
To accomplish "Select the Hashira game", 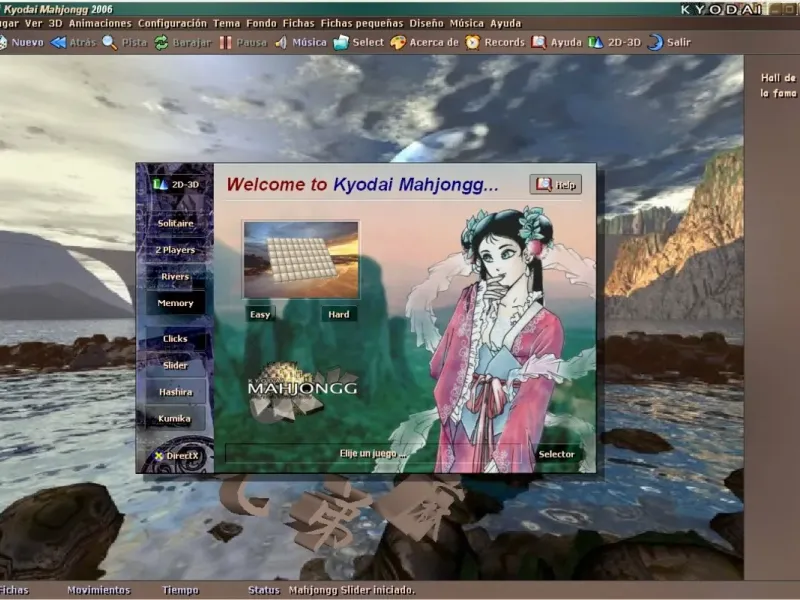I will click(176, 392).
